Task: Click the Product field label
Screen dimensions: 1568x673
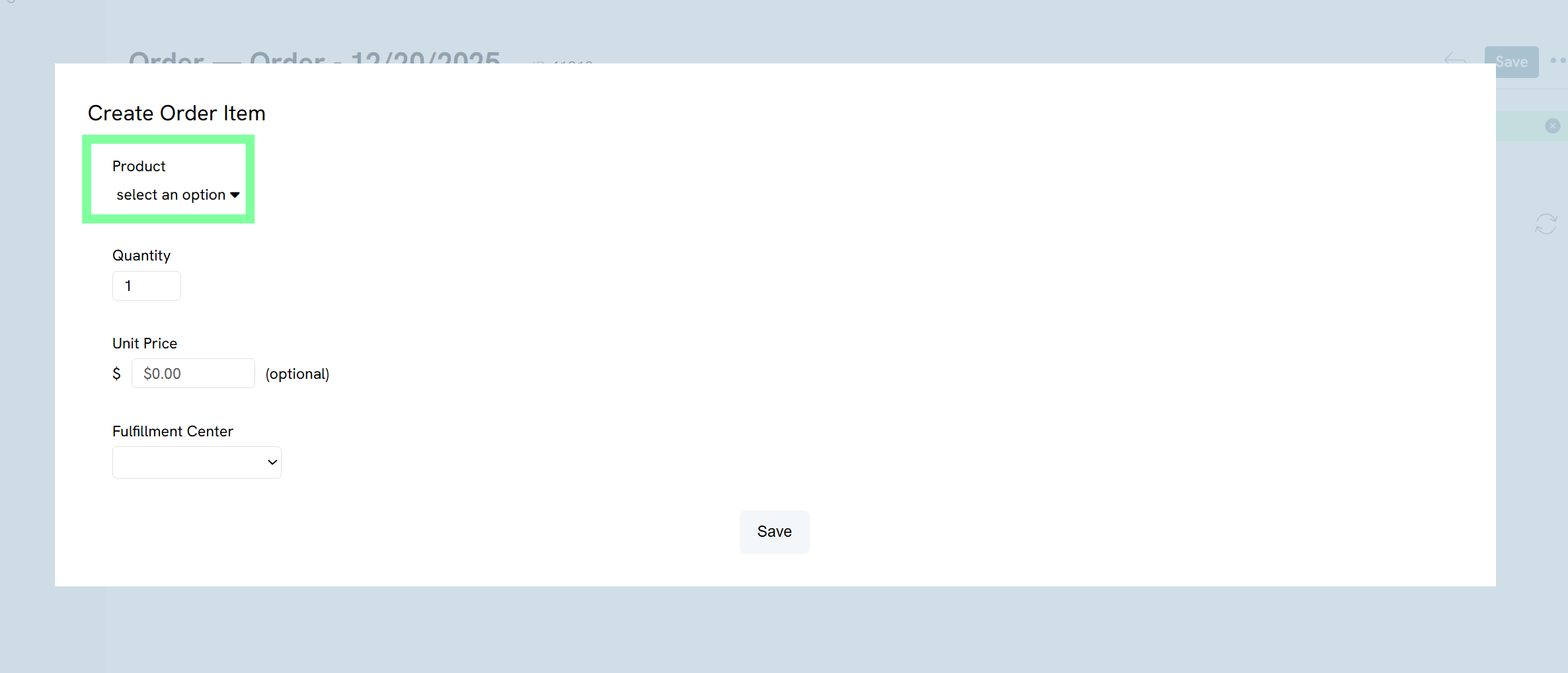Action: [139, 166]
